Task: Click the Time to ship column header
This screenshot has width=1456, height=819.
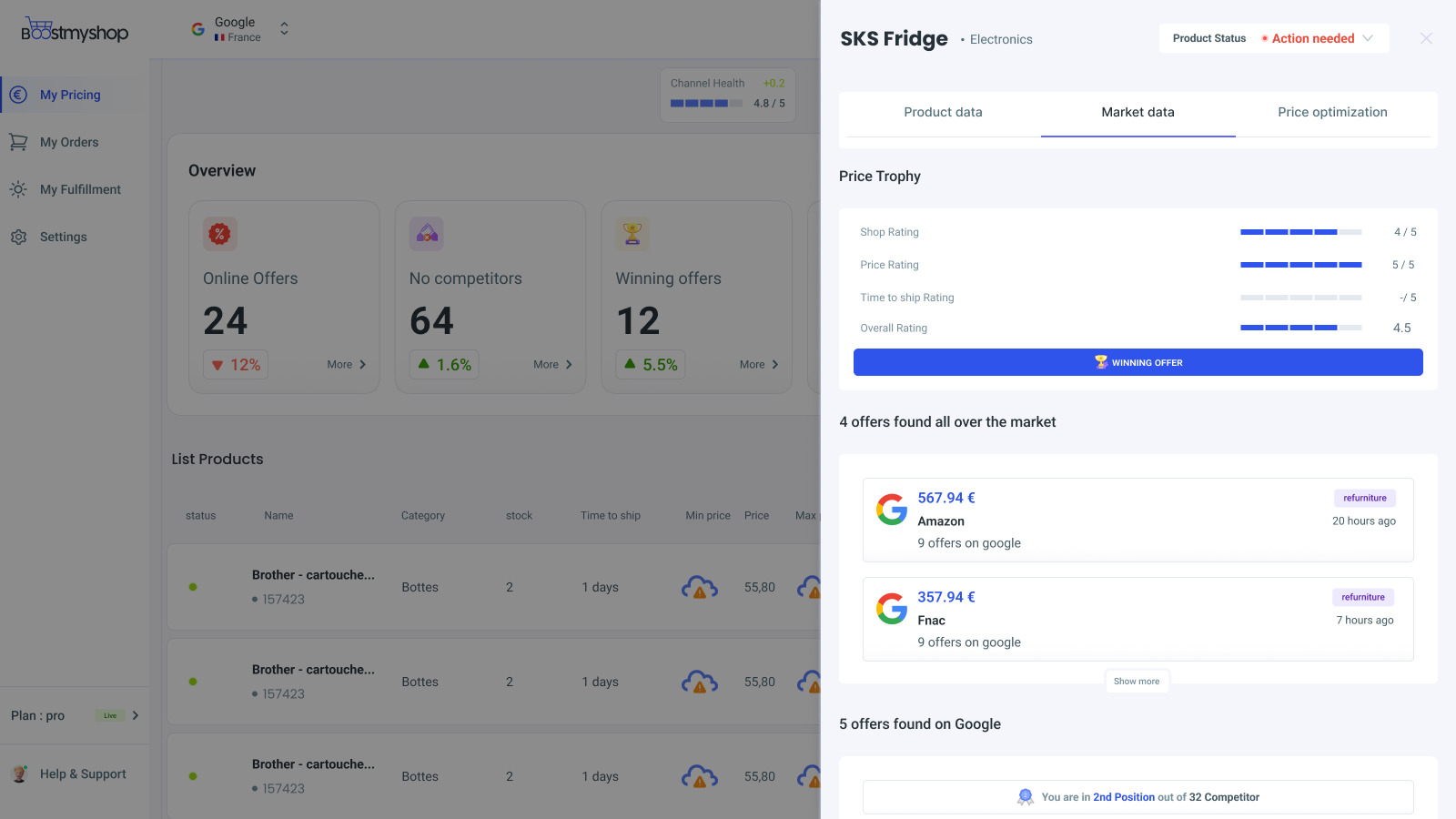Action: tap(611, 516)
